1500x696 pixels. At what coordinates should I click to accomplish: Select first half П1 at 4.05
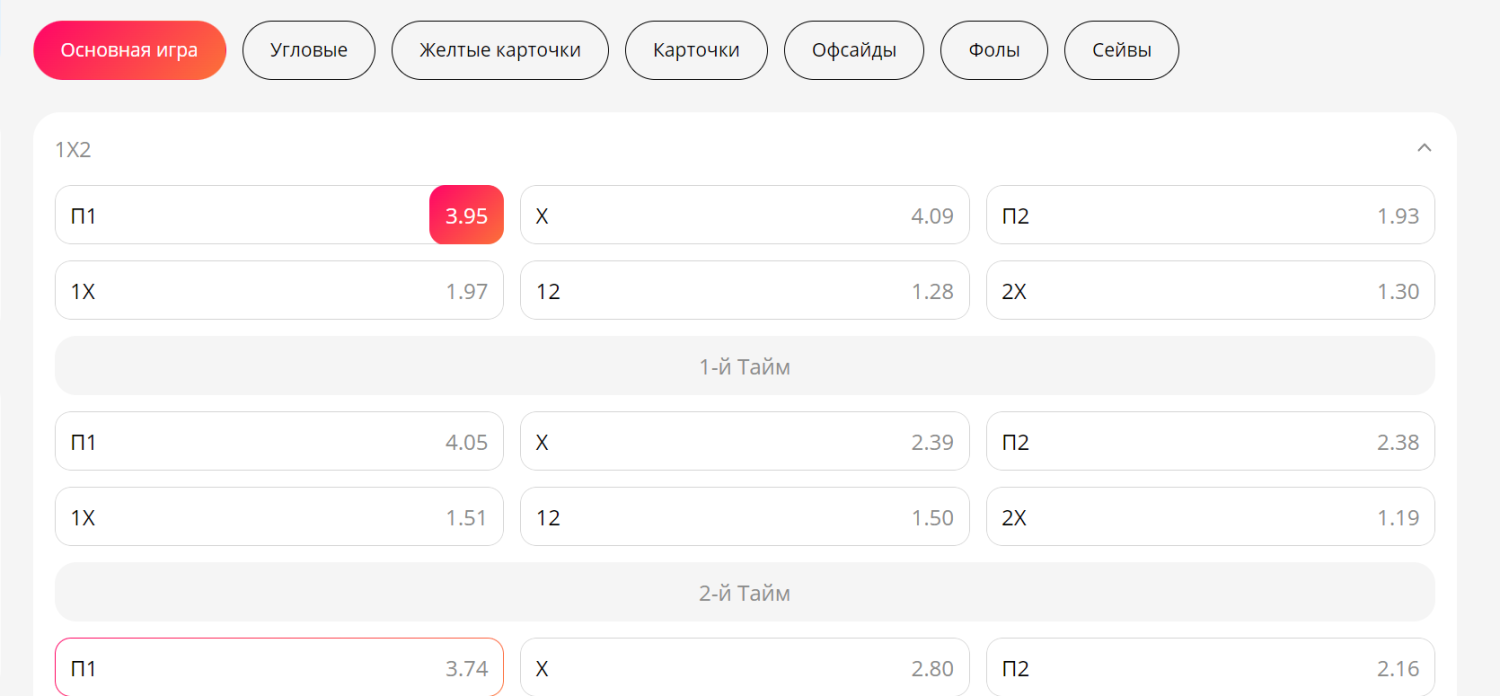(279, 441)
